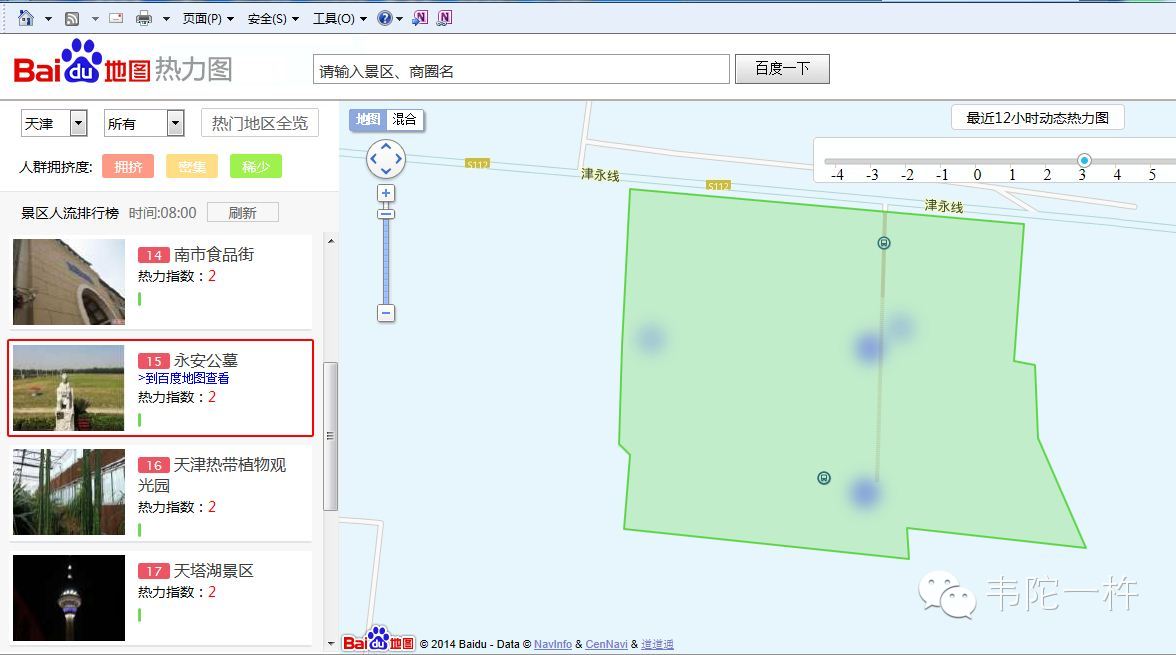Click the printer icon

point(144,19)
